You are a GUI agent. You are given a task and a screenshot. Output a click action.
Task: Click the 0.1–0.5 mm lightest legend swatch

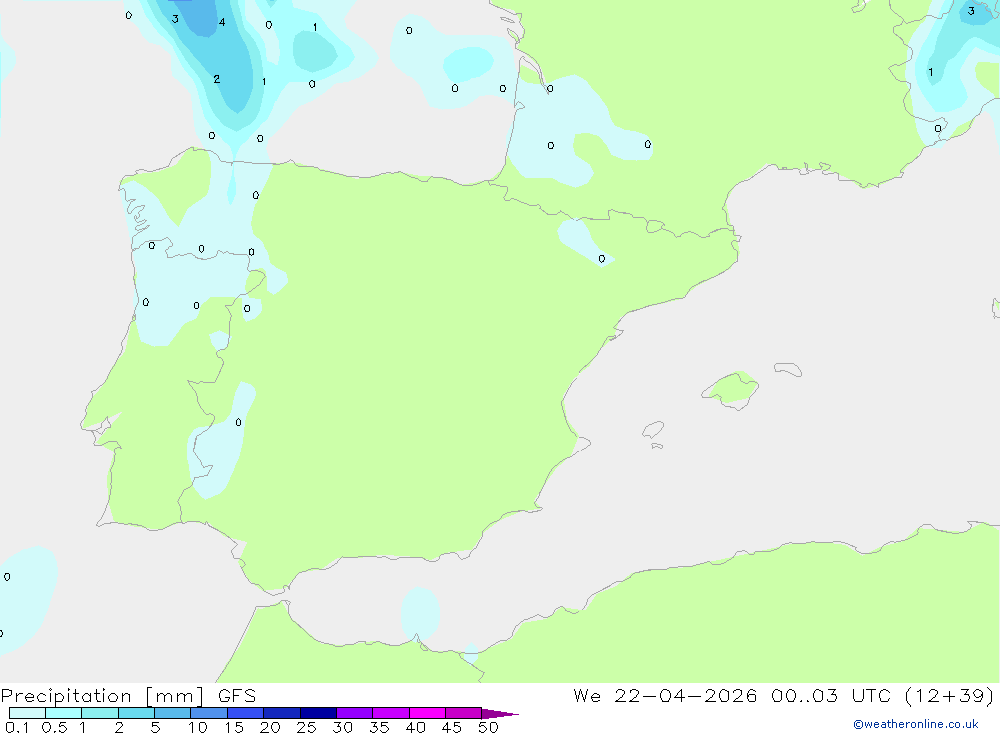[27, 713]
